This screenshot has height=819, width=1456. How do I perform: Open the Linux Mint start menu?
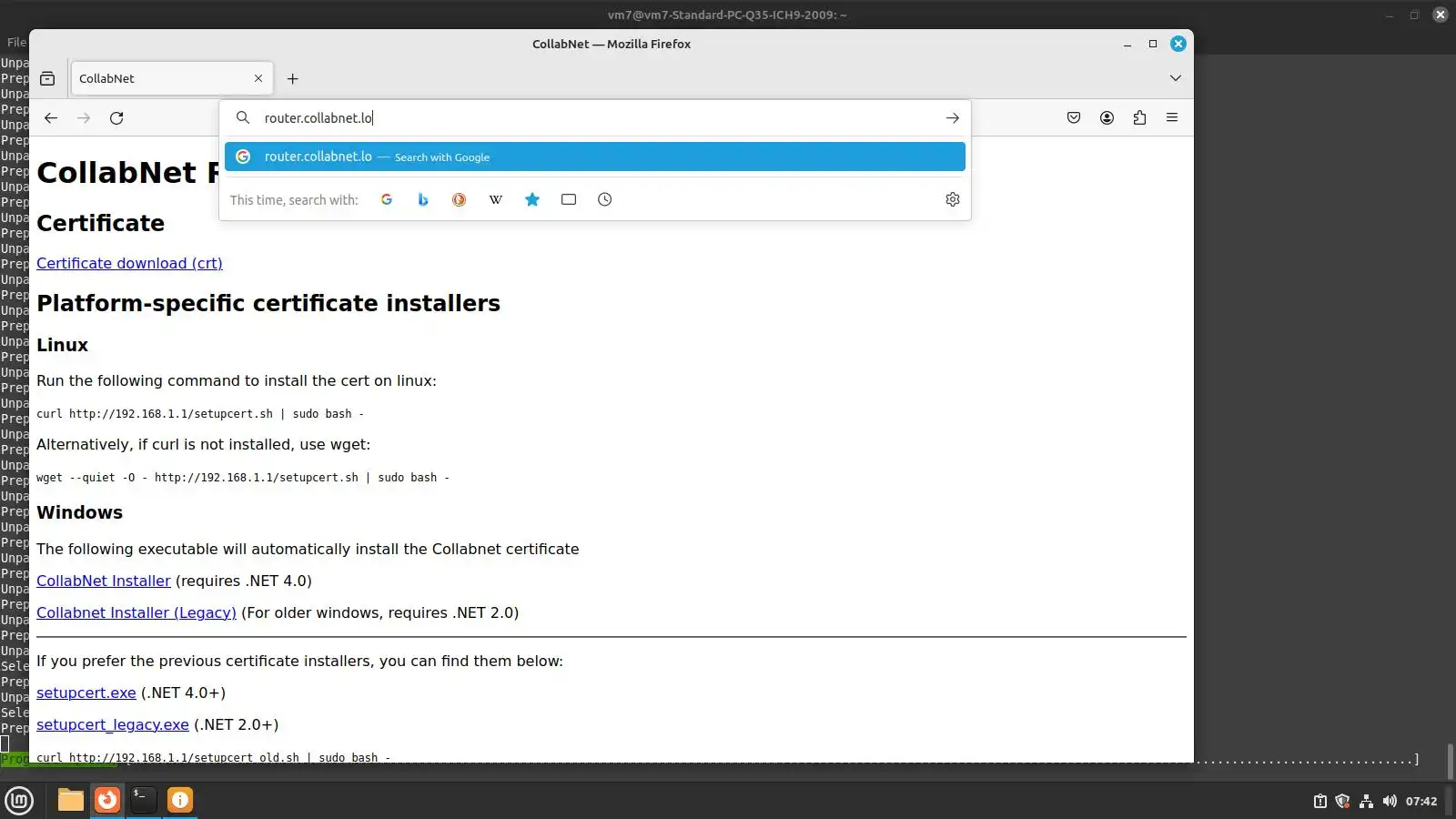point(19,800)
